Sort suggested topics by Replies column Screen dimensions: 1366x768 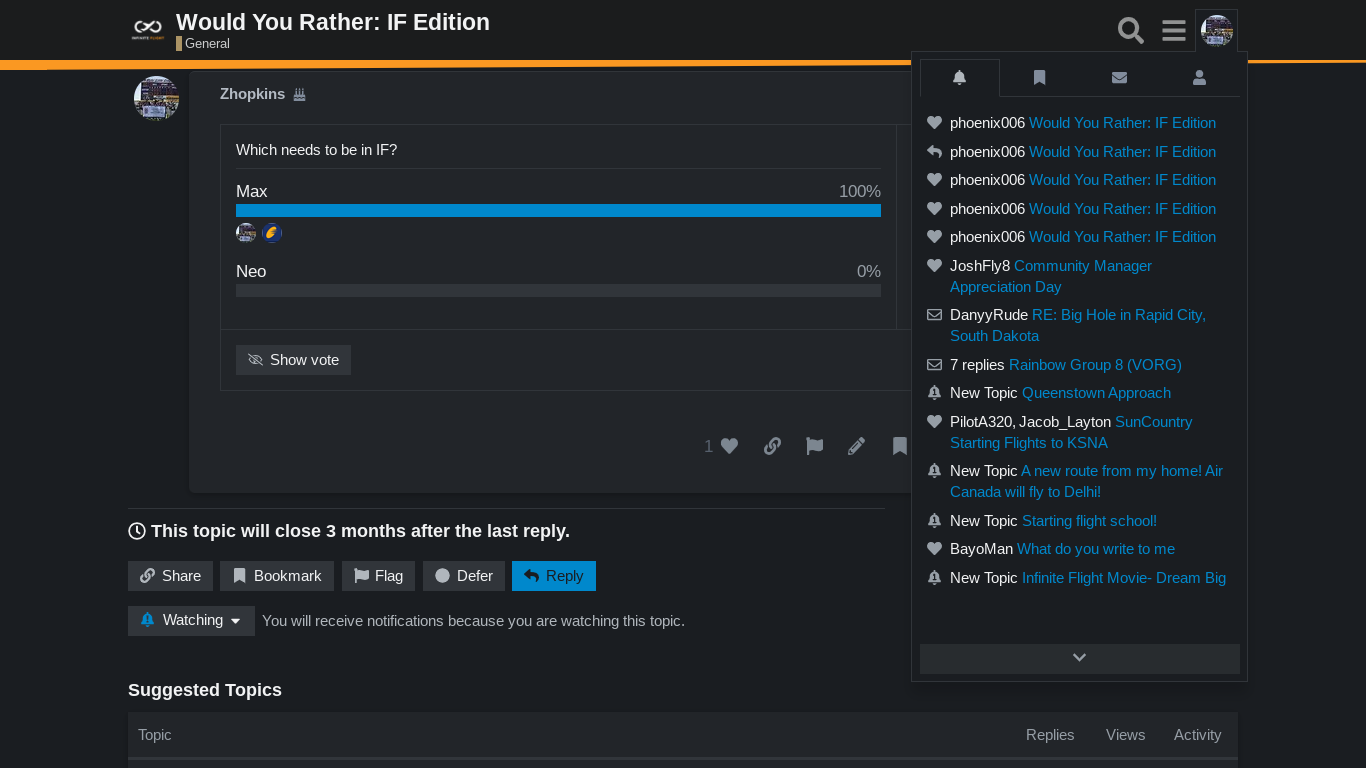1050,735
